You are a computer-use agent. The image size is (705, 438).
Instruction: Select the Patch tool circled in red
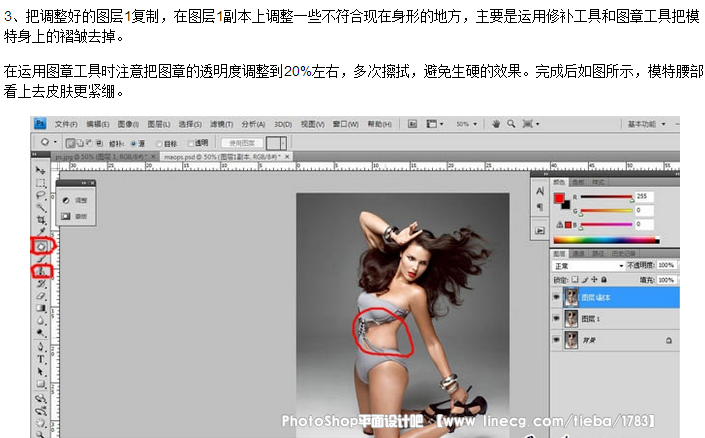pos(41,245)
